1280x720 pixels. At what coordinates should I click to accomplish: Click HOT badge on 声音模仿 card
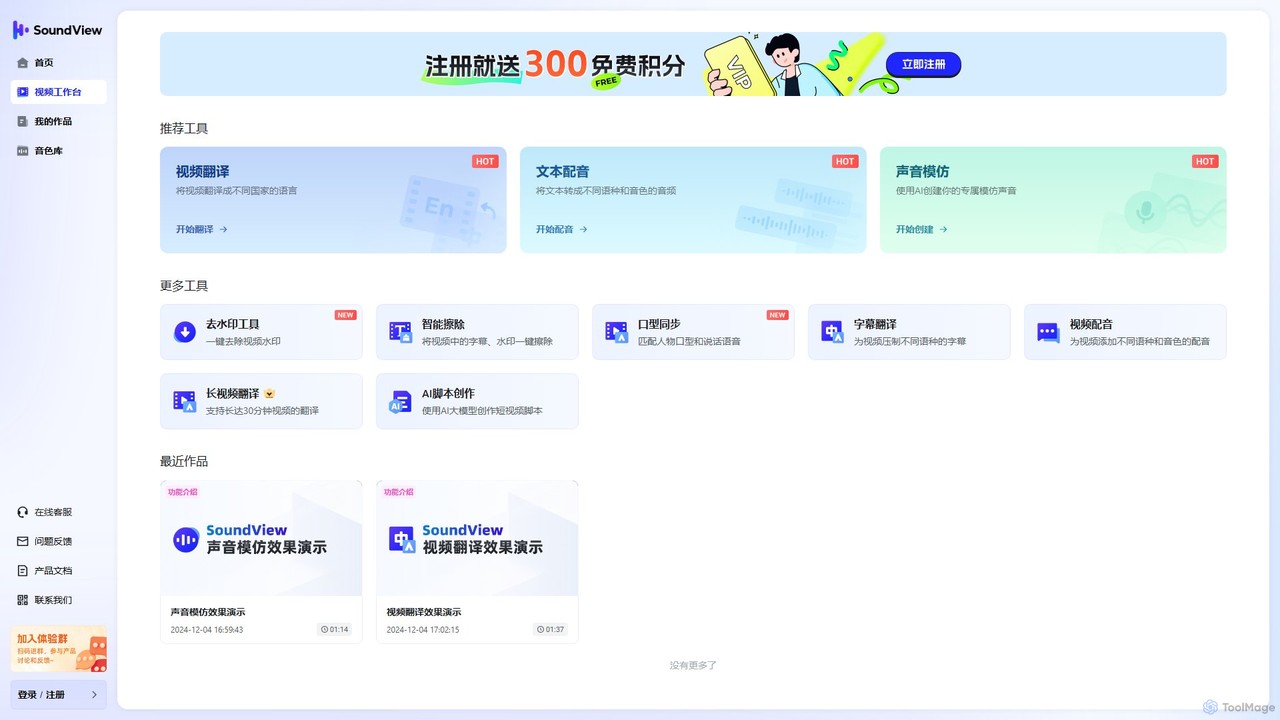point(1205,161)
